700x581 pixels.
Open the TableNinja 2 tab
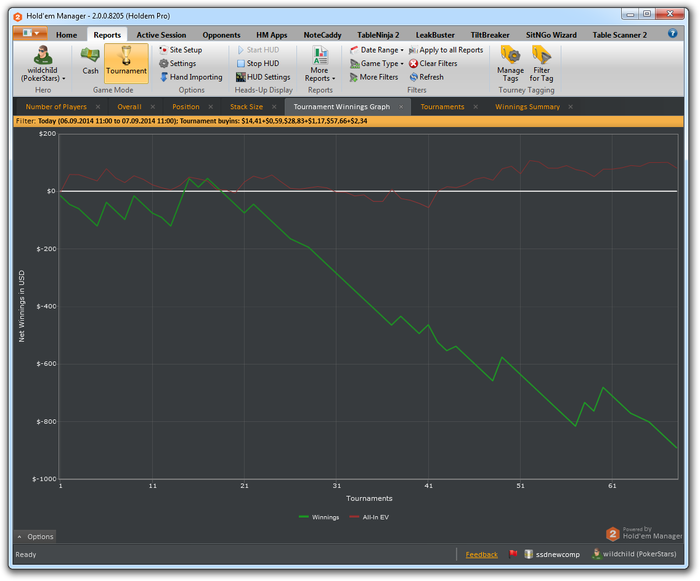tap(378, 35)
